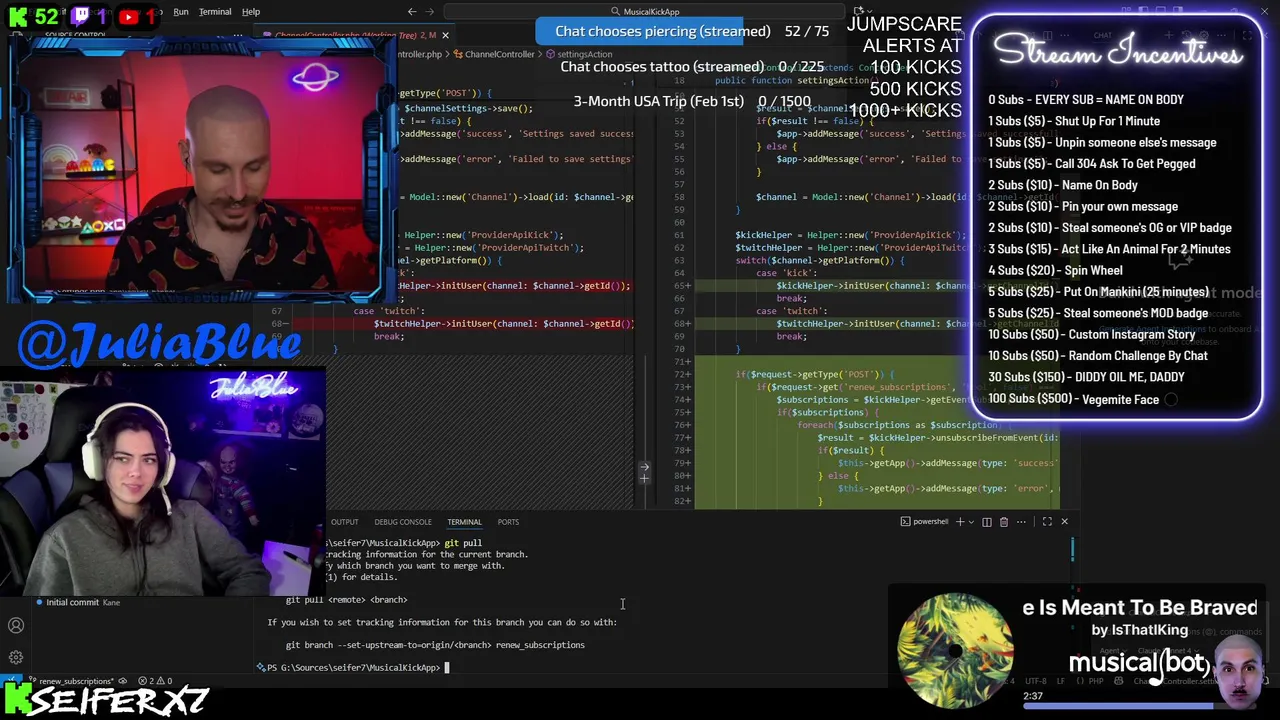This screenshot has width=1280, height=720.
Task: Expand the dropdown arrow beside the Copilot icon
Action: click(872, 12)
